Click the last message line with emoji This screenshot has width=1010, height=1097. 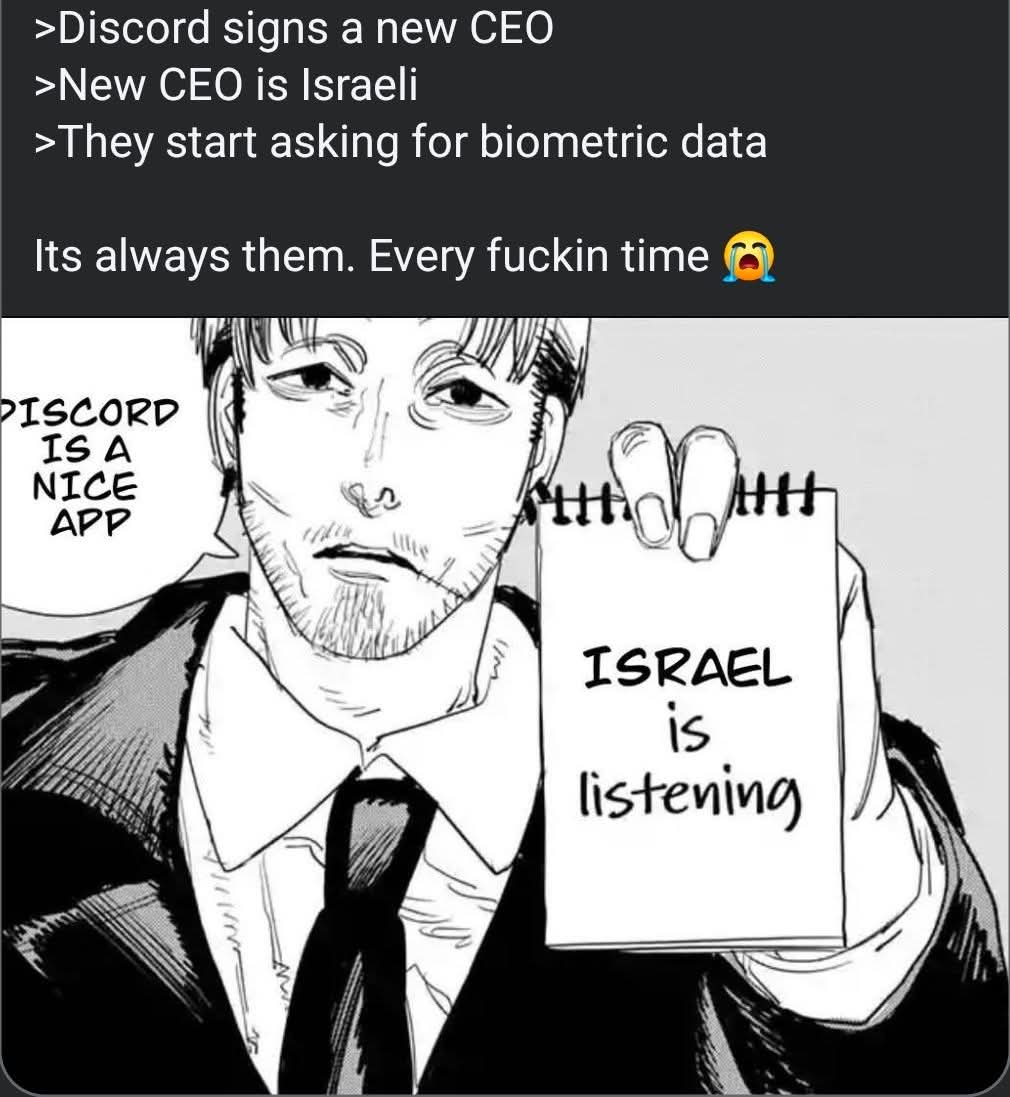[405, 256]
